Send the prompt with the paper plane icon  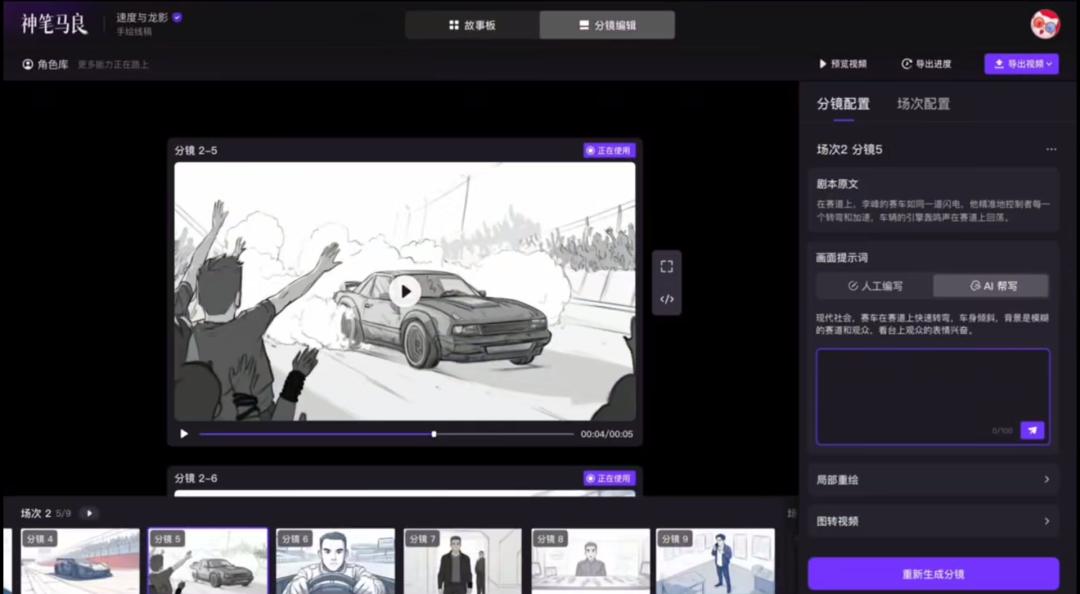(x=1032, y=431)
